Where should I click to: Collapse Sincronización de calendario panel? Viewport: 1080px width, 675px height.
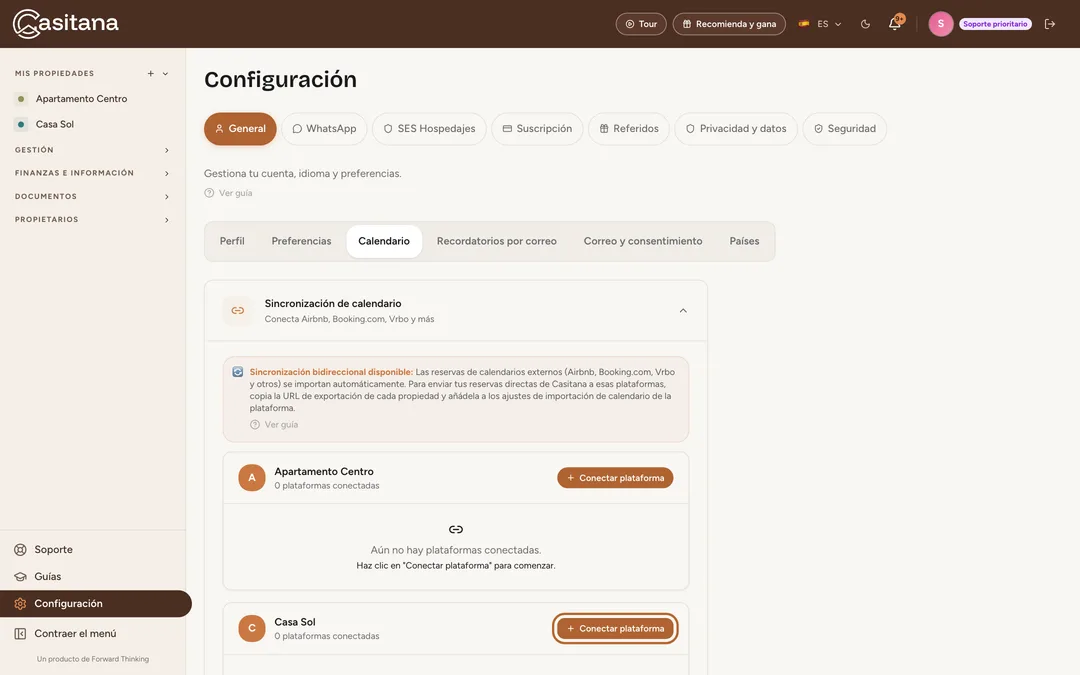683,311
